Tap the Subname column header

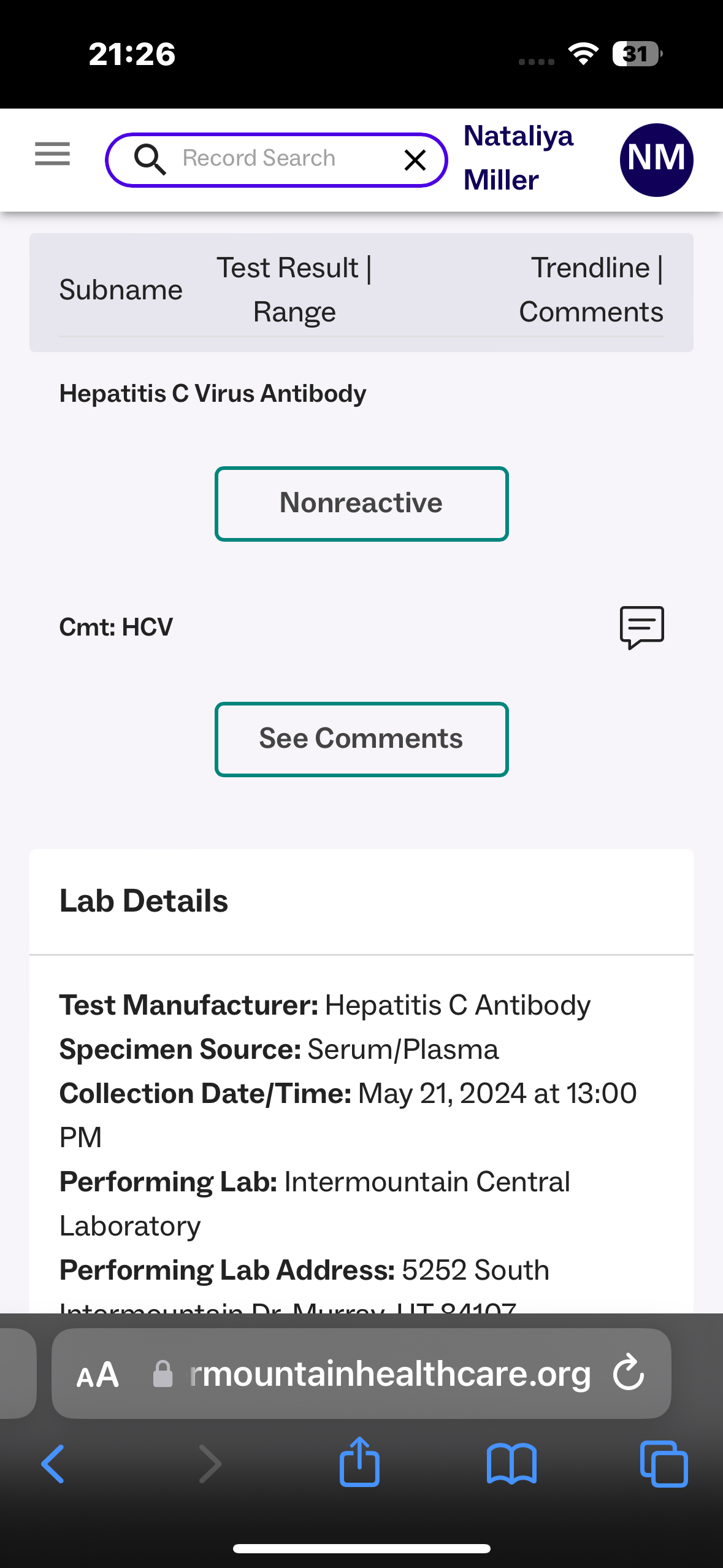[121, 290]
